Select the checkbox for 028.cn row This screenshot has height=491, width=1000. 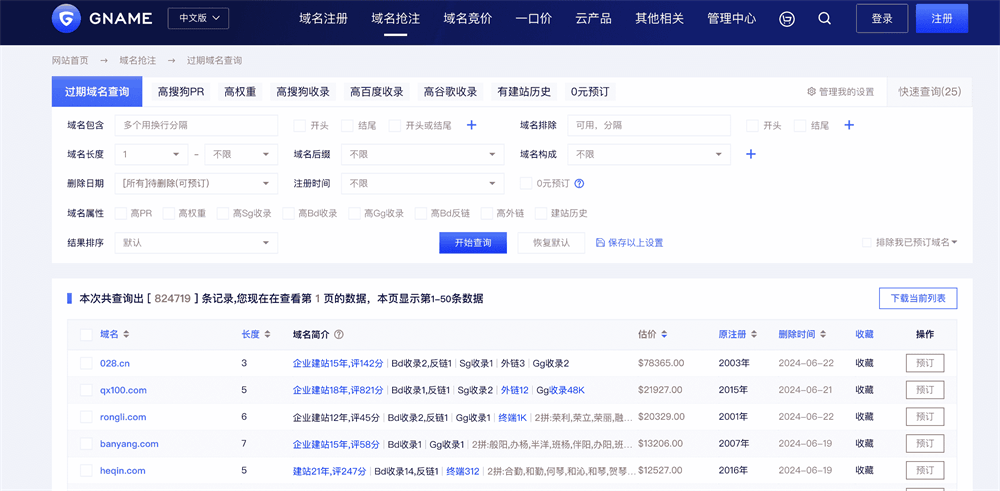85,363
